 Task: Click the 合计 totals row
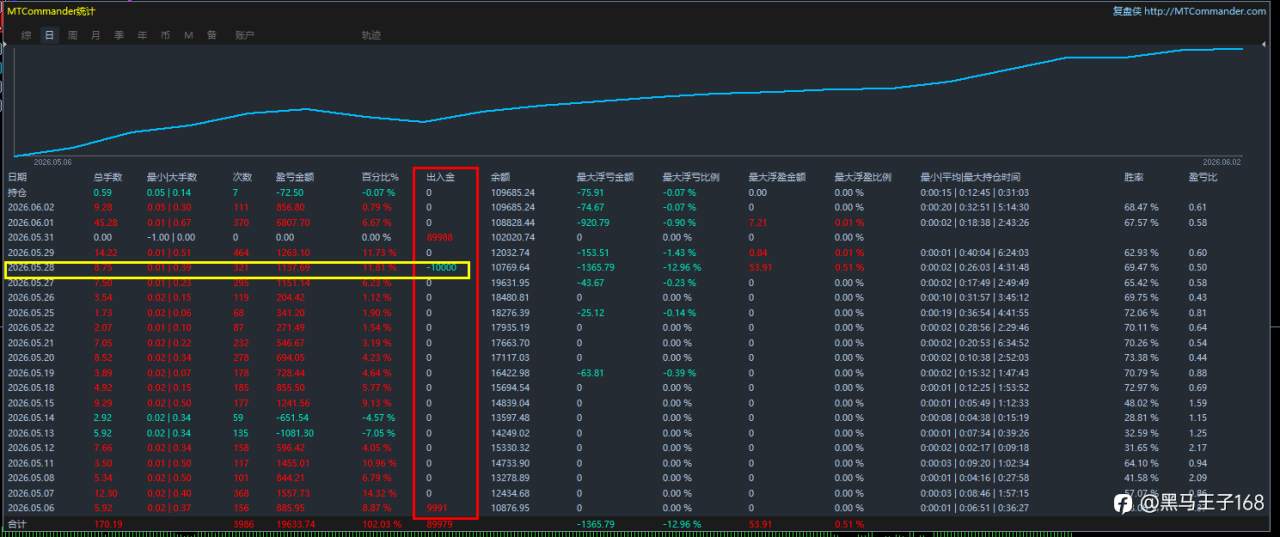coord(640,523)
